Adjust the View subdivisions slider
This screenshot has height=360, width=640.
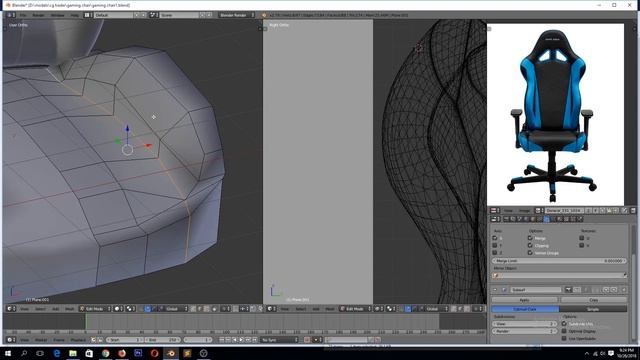(x=524, y=324)
